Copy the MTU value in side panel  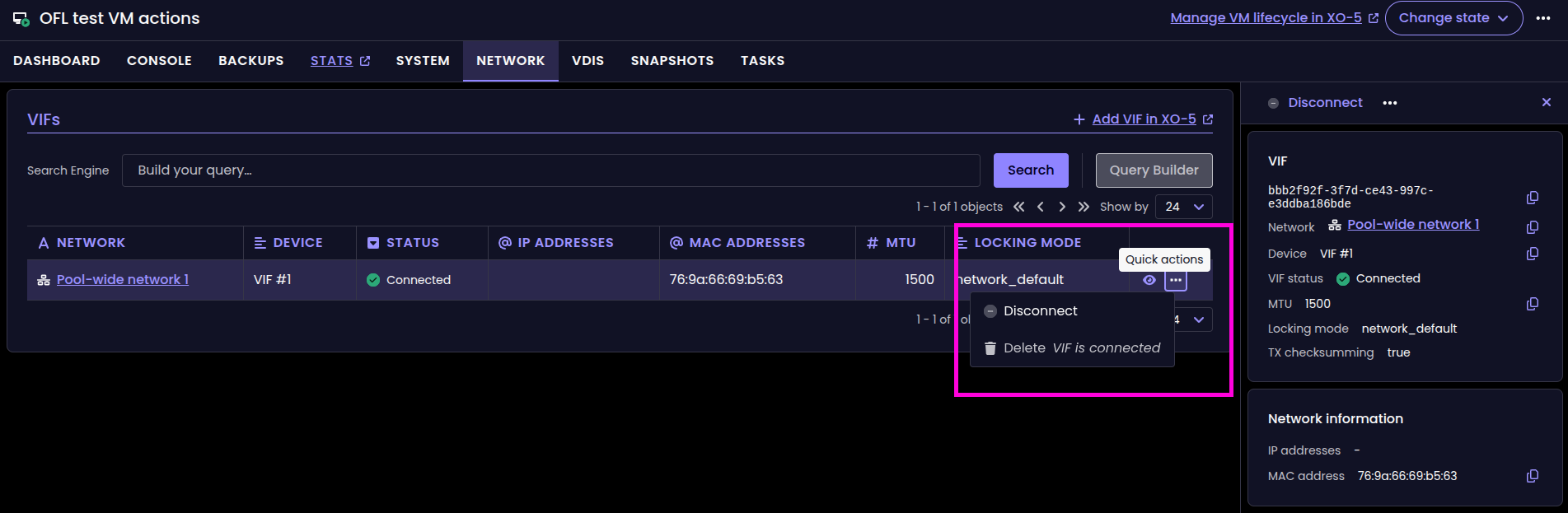1532,304
